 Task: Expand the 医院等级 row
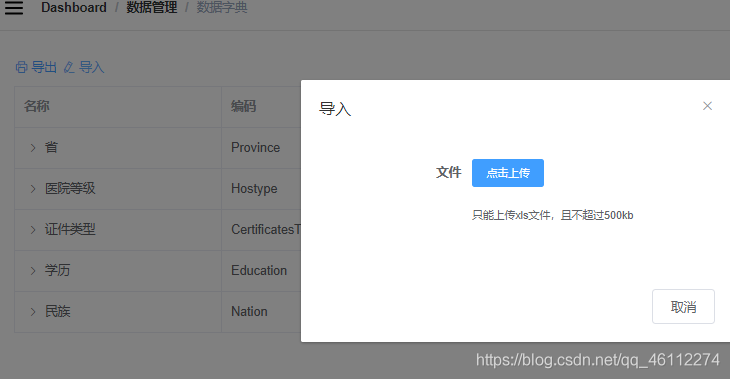(x=33, y=189)
